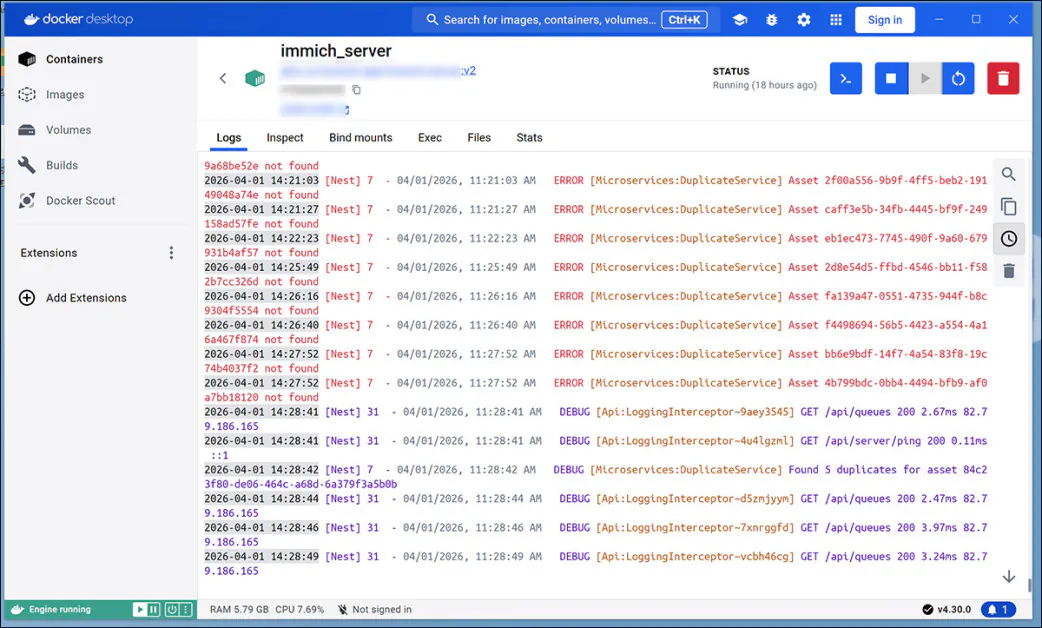1042x628 pixels.
Task: Toggle log timestamps with the clock icon
Action: [1009, 238]
